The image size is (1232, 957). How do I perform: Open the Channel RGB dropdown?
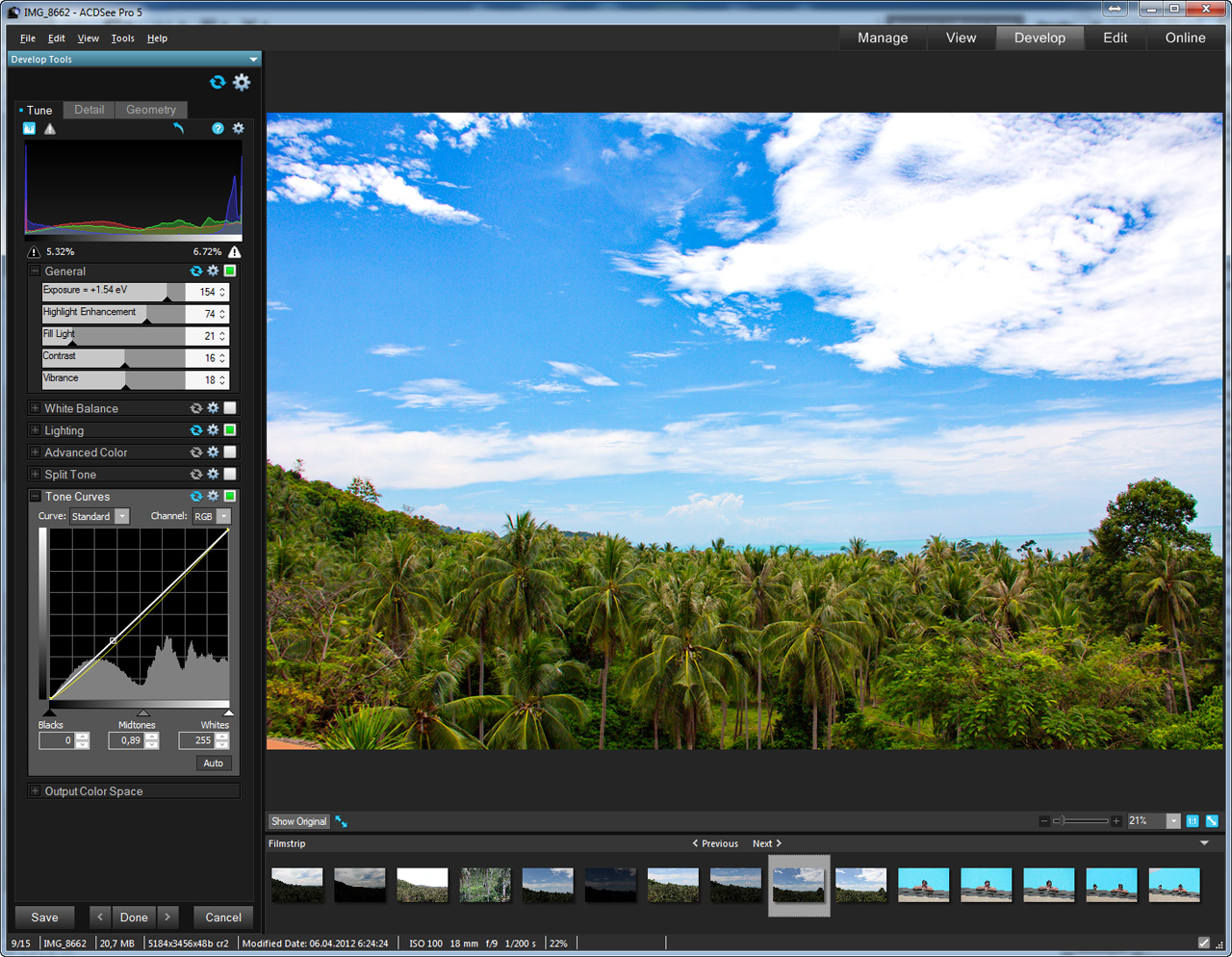click(223, 517)
